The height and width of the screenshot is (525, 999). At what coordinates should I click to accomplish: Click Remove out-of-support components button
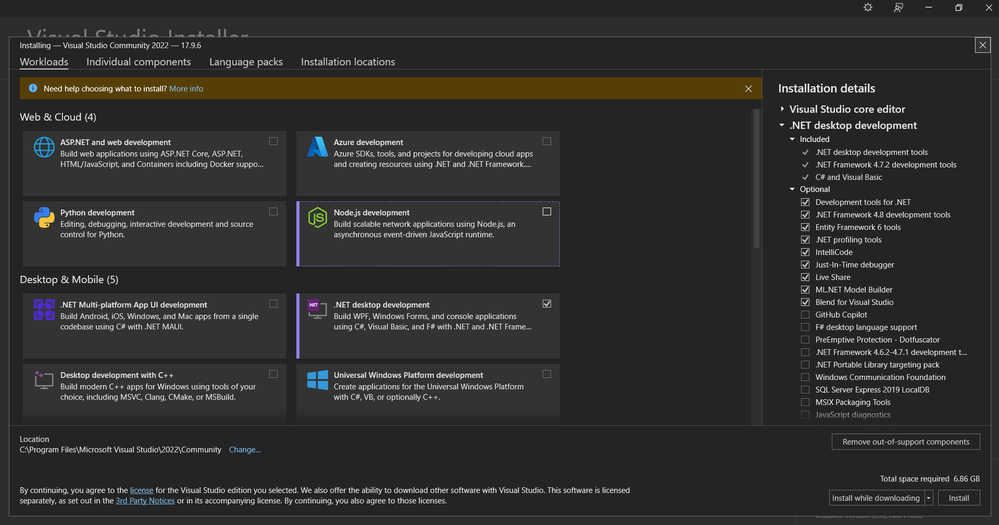coord(905,442)
